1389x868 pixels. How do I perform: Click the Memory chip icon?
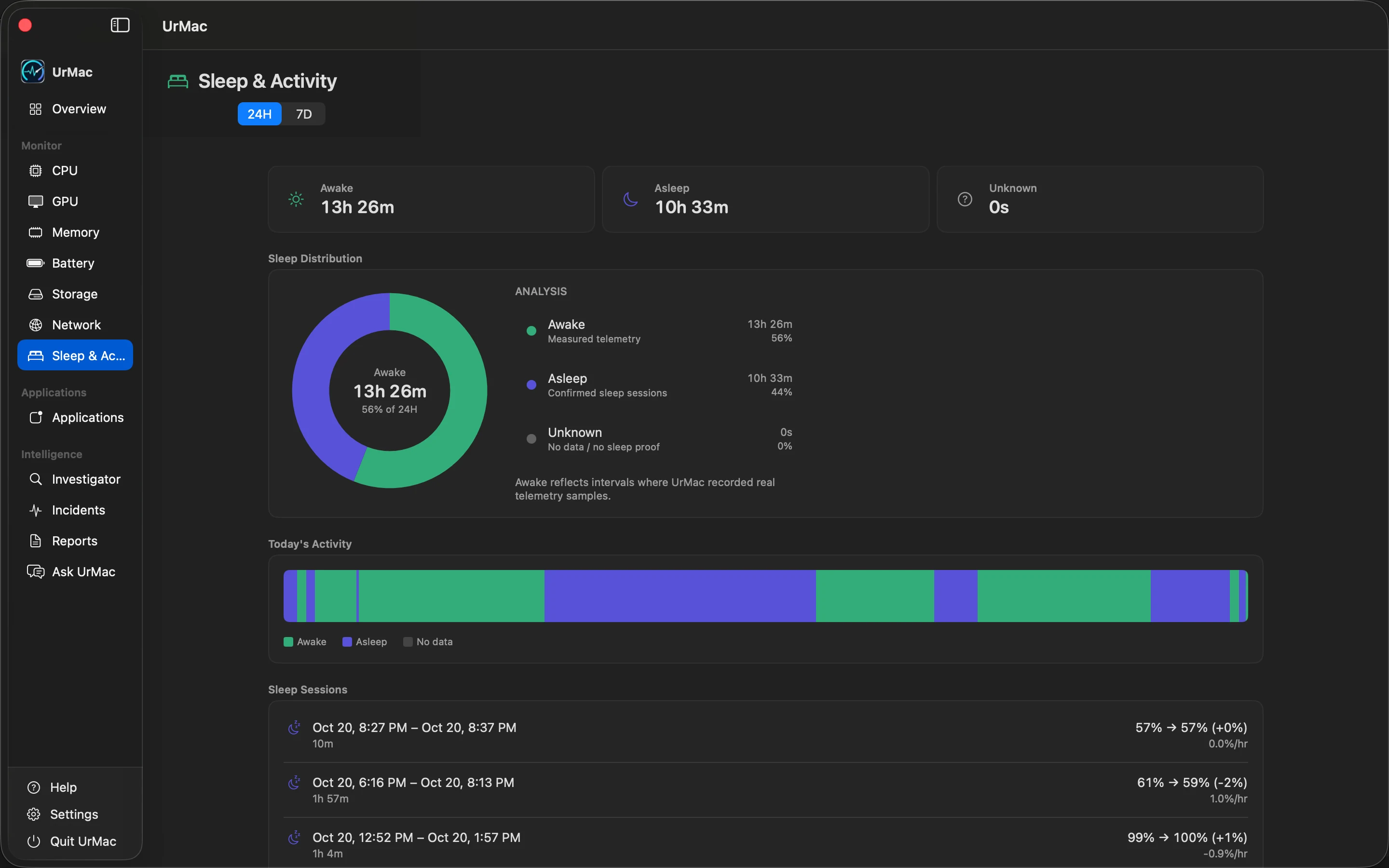pos(36,232)
